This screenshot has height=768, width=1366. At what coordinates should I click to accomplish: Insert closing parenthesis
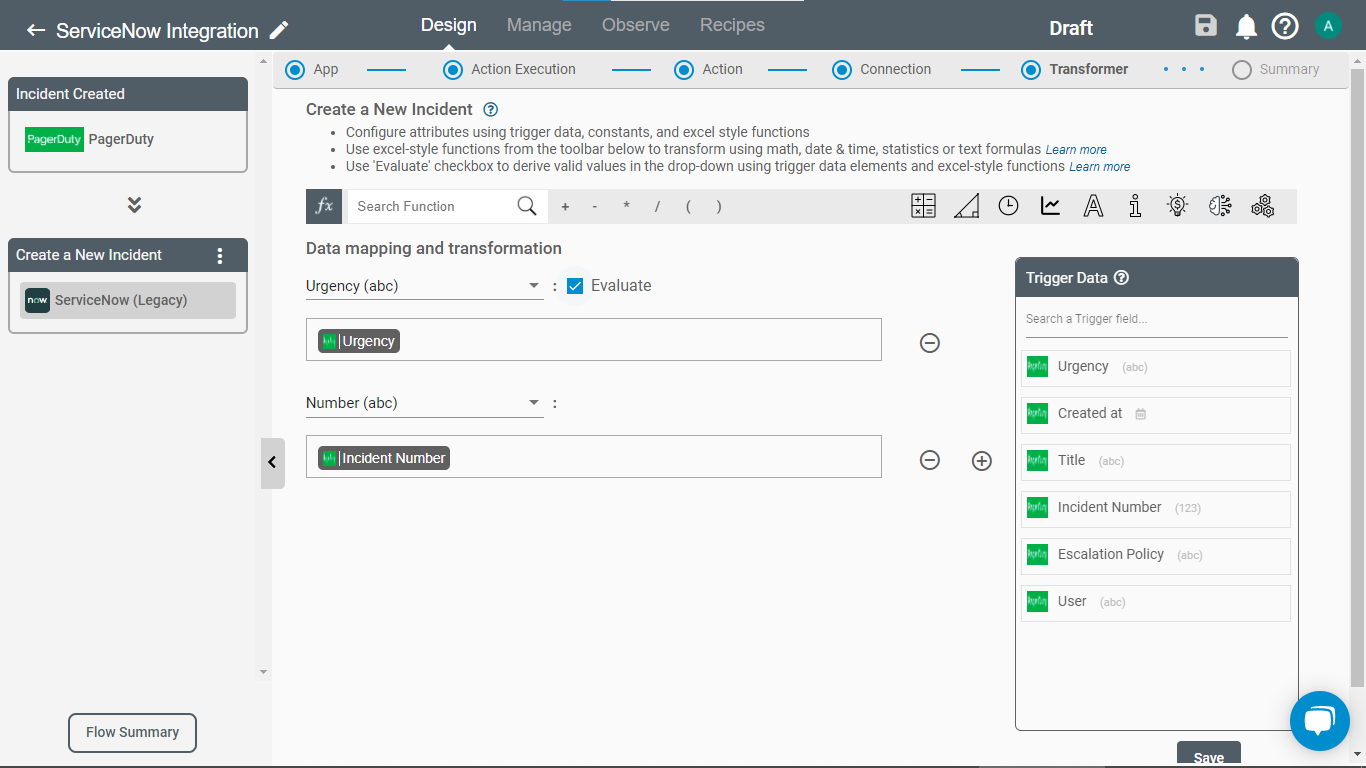719,207
